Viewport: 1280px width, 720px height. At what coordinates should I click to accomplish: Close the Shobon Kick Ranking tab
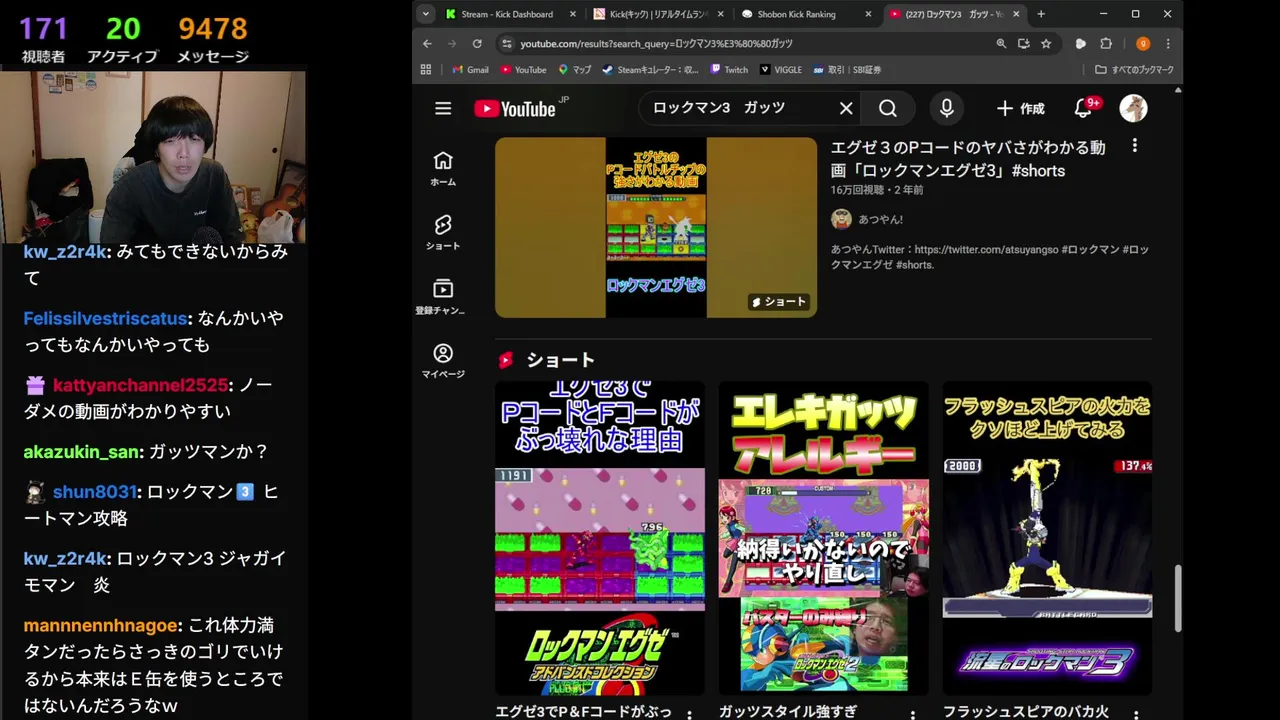click(869, 14)
